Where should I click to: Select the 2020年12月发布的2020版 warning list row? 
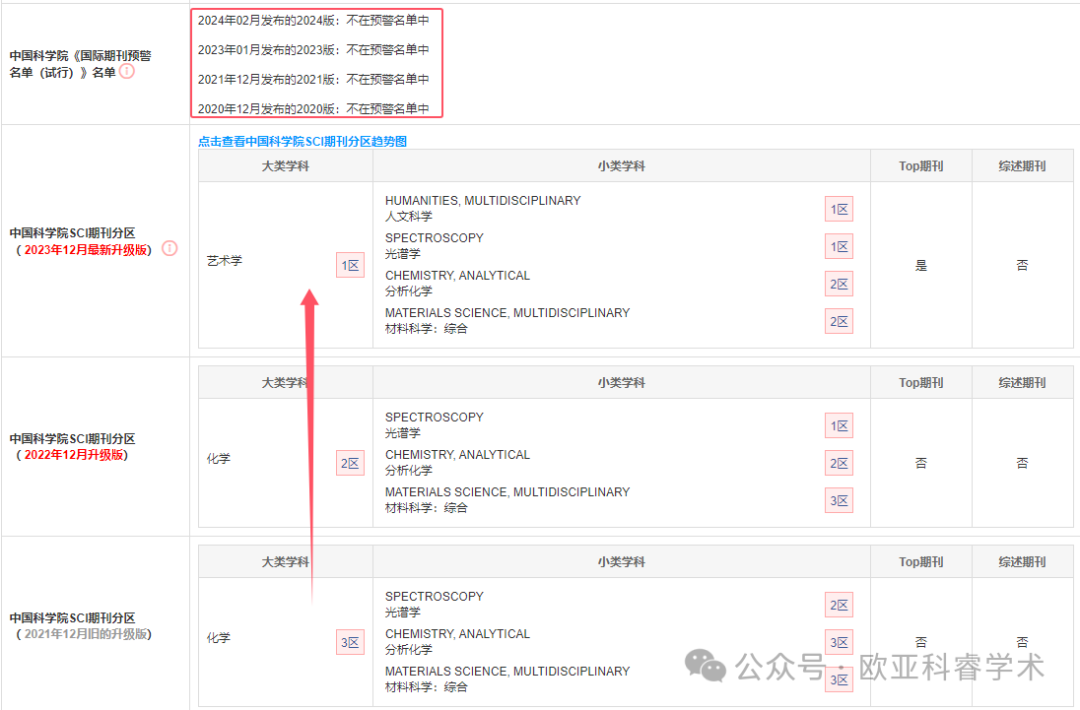tap(313, 108)
